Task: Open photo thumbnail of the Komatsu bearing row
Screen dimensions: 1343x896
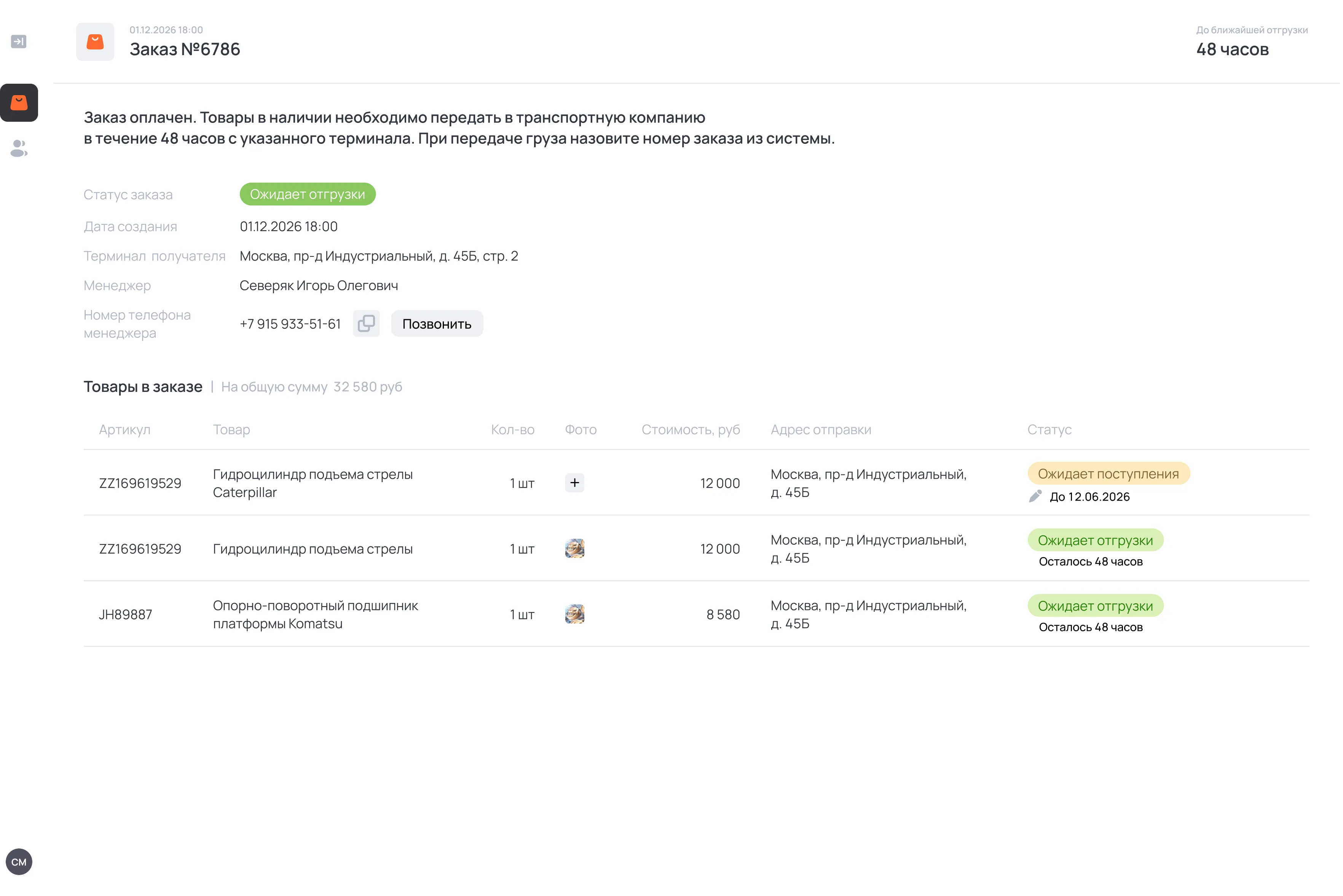Action: pos(575,615)
